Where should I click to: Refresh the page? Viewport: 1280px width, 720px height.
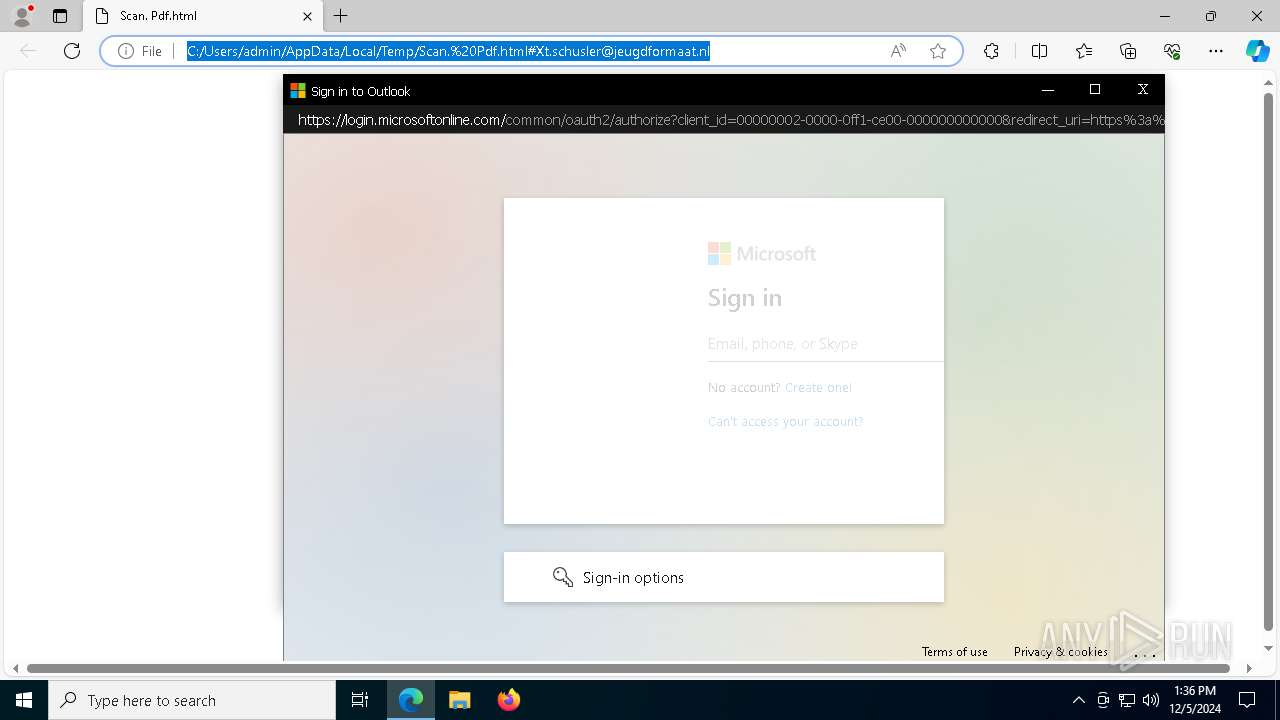pyautogui.click(x=72, y=51)
